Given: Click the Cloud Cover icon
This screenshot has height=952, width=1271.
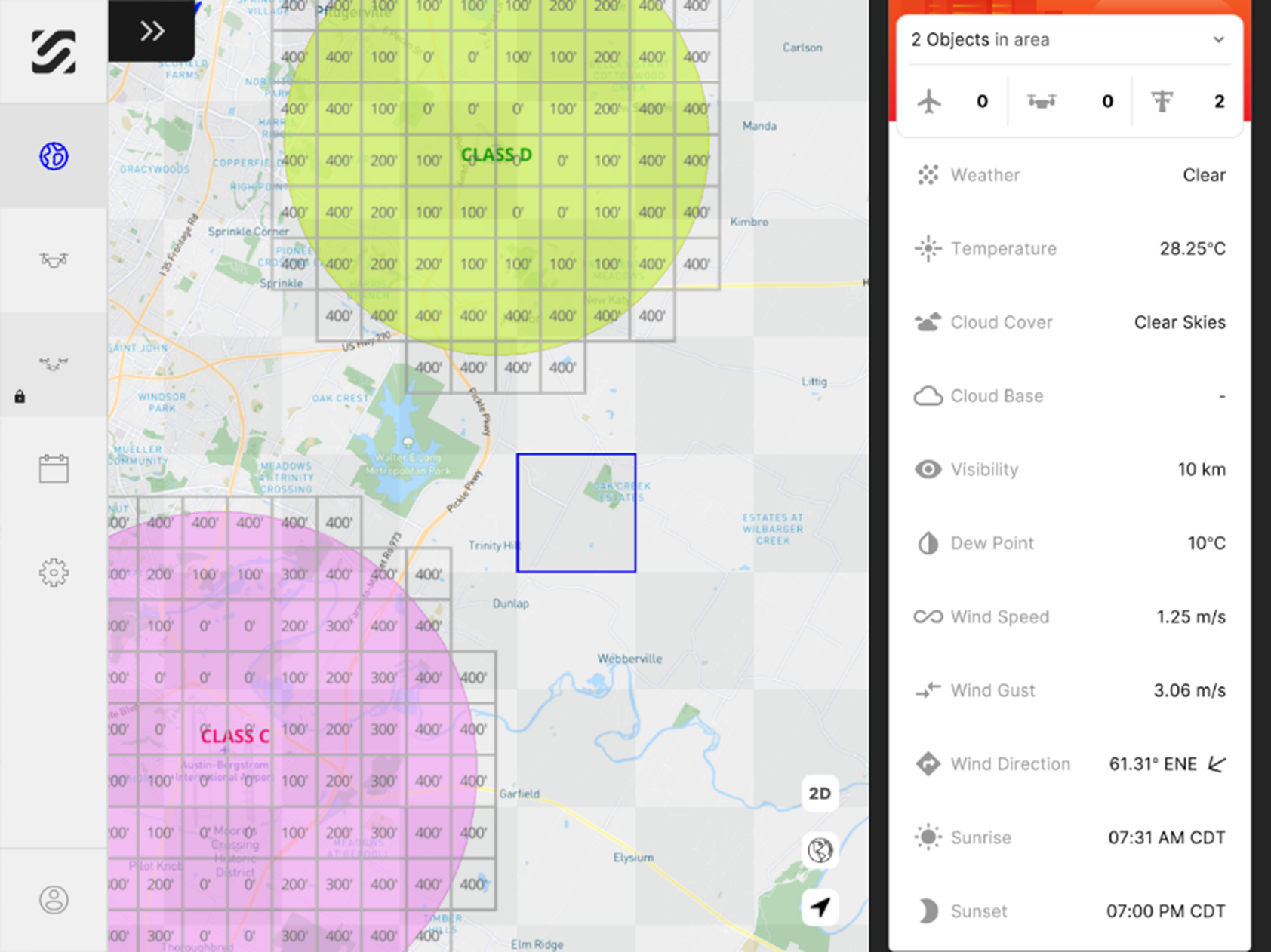Looking at the screenshot, I should 928,322.
